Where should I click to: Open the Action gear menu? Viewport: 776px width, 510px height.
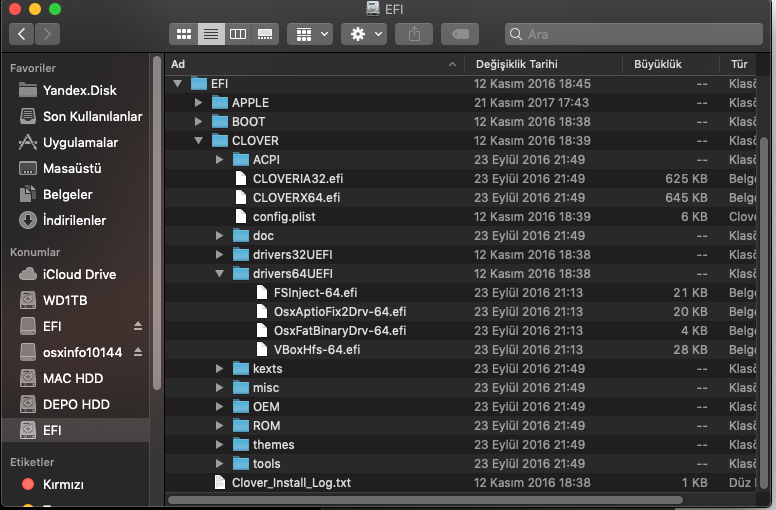pyautogui.click(x=363, y=34)
